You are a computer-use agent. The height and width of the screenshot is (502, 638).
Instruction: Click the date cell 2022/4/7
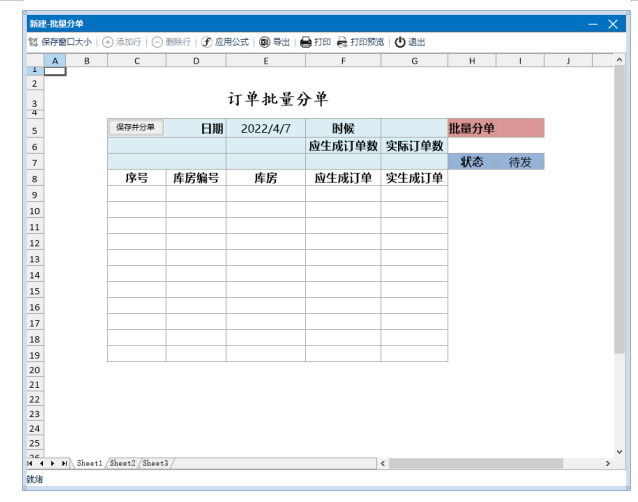pyautogui.click(x=265, y=129)
